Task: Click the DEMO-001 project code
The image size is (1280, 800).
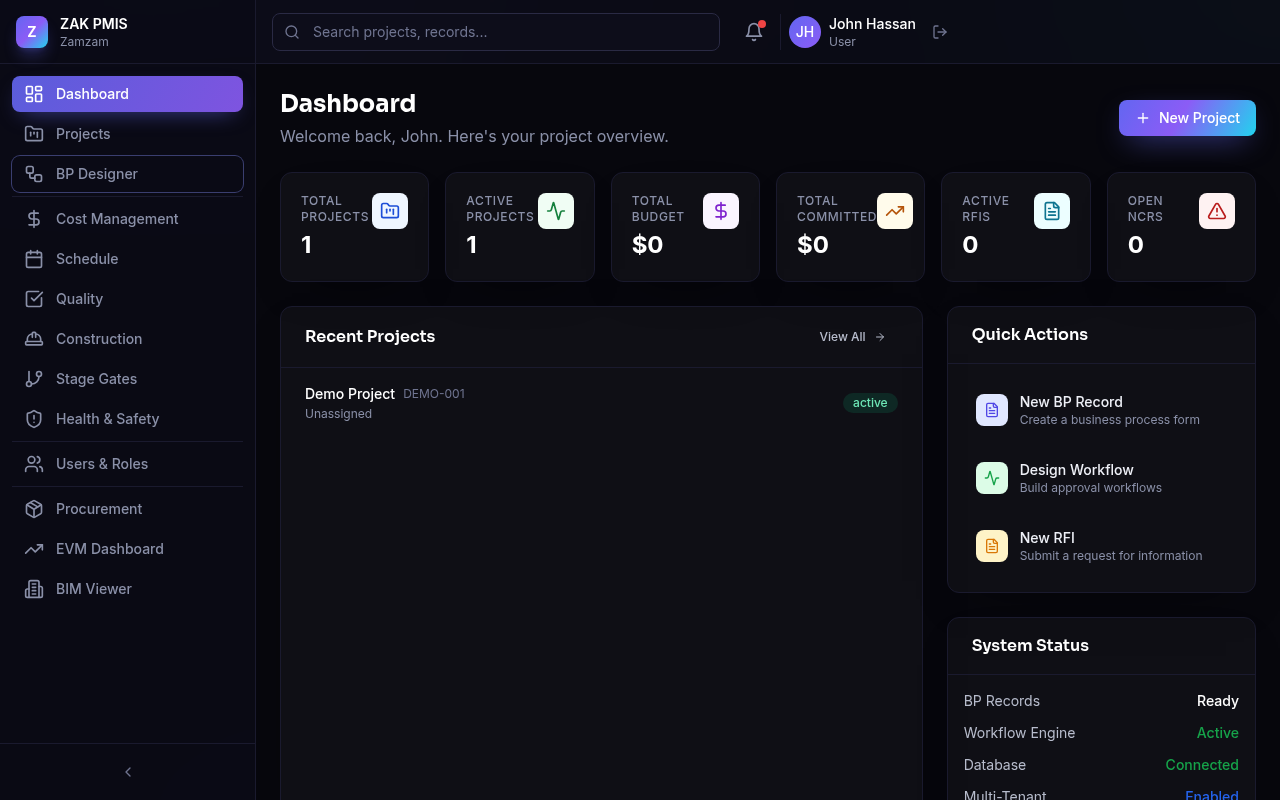Action: [x=434, y=394]
